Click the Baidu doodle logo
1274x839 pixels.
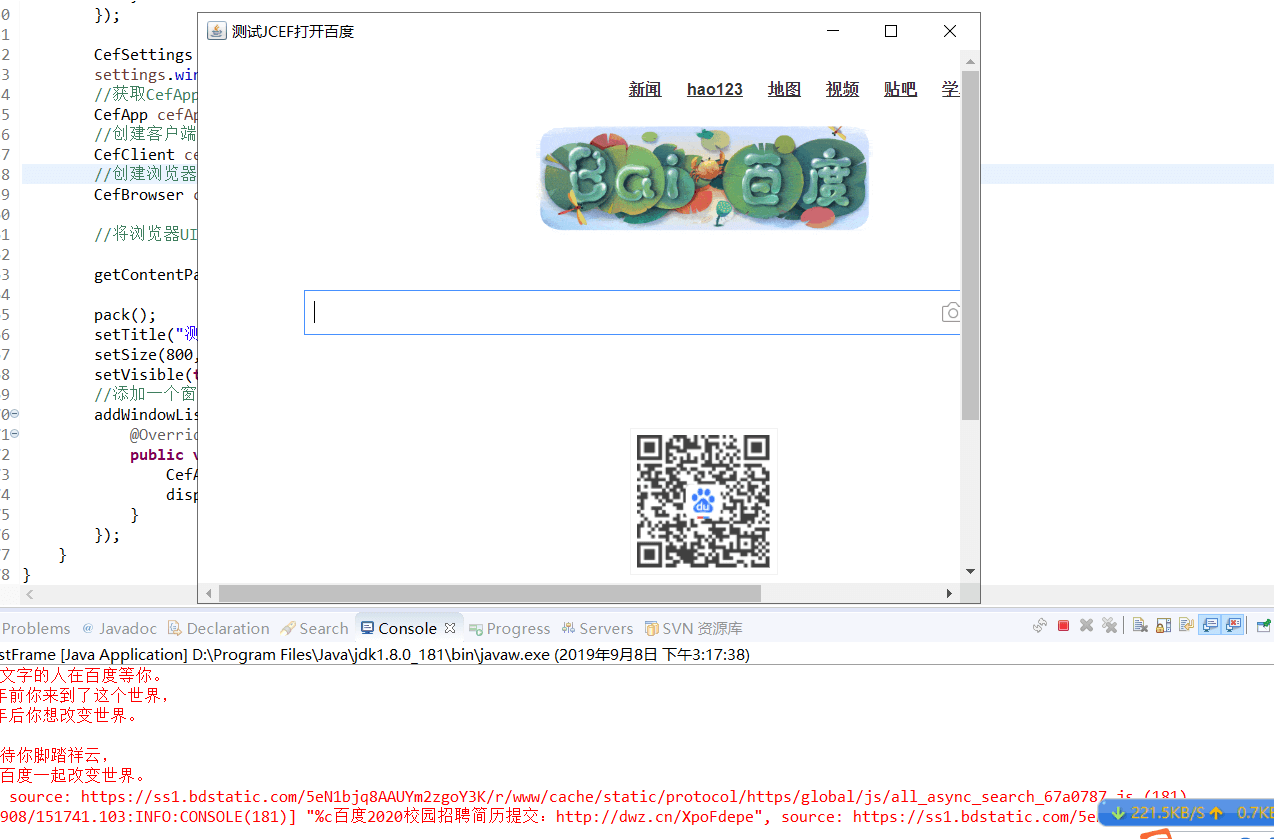[x=704, y=178]
